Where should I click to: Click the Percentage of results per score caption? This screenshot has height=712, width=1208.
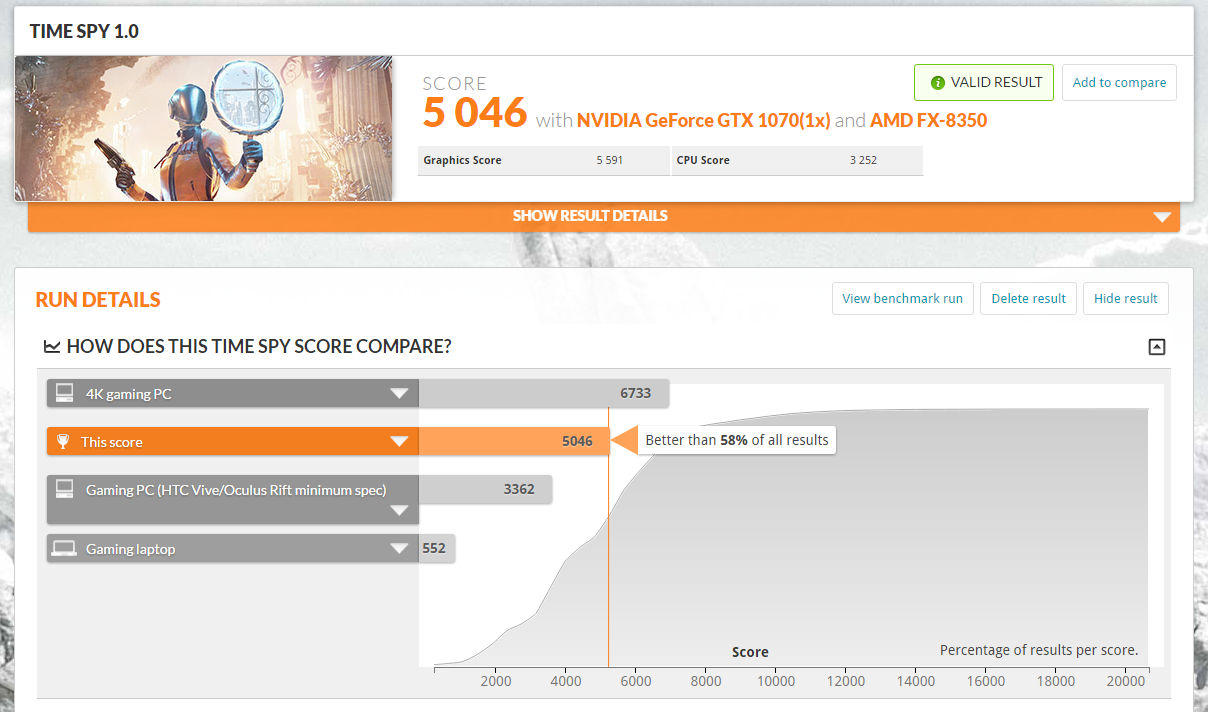[x=1039, y=650]
